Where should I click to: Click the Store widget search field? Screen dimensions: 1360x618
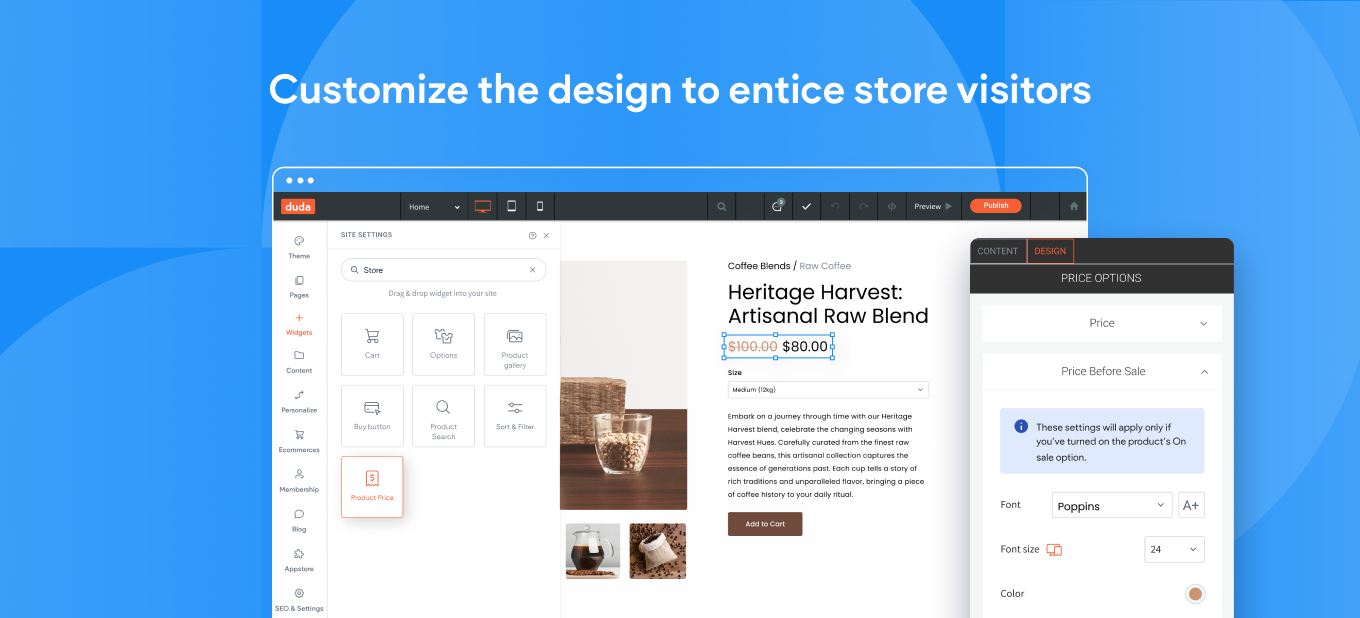click(x=443, y=270)
